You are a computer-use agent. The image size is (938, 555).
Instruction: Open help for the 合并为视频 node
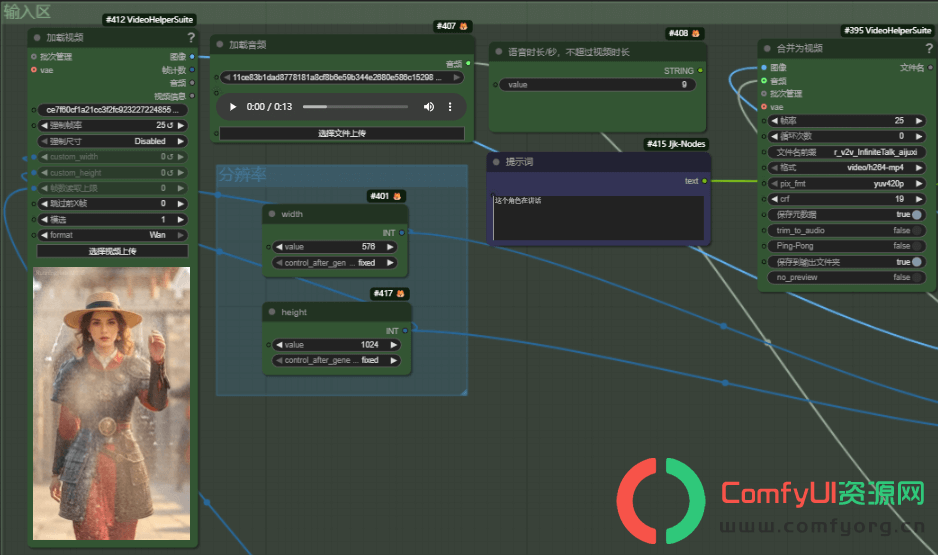[929, 48]
